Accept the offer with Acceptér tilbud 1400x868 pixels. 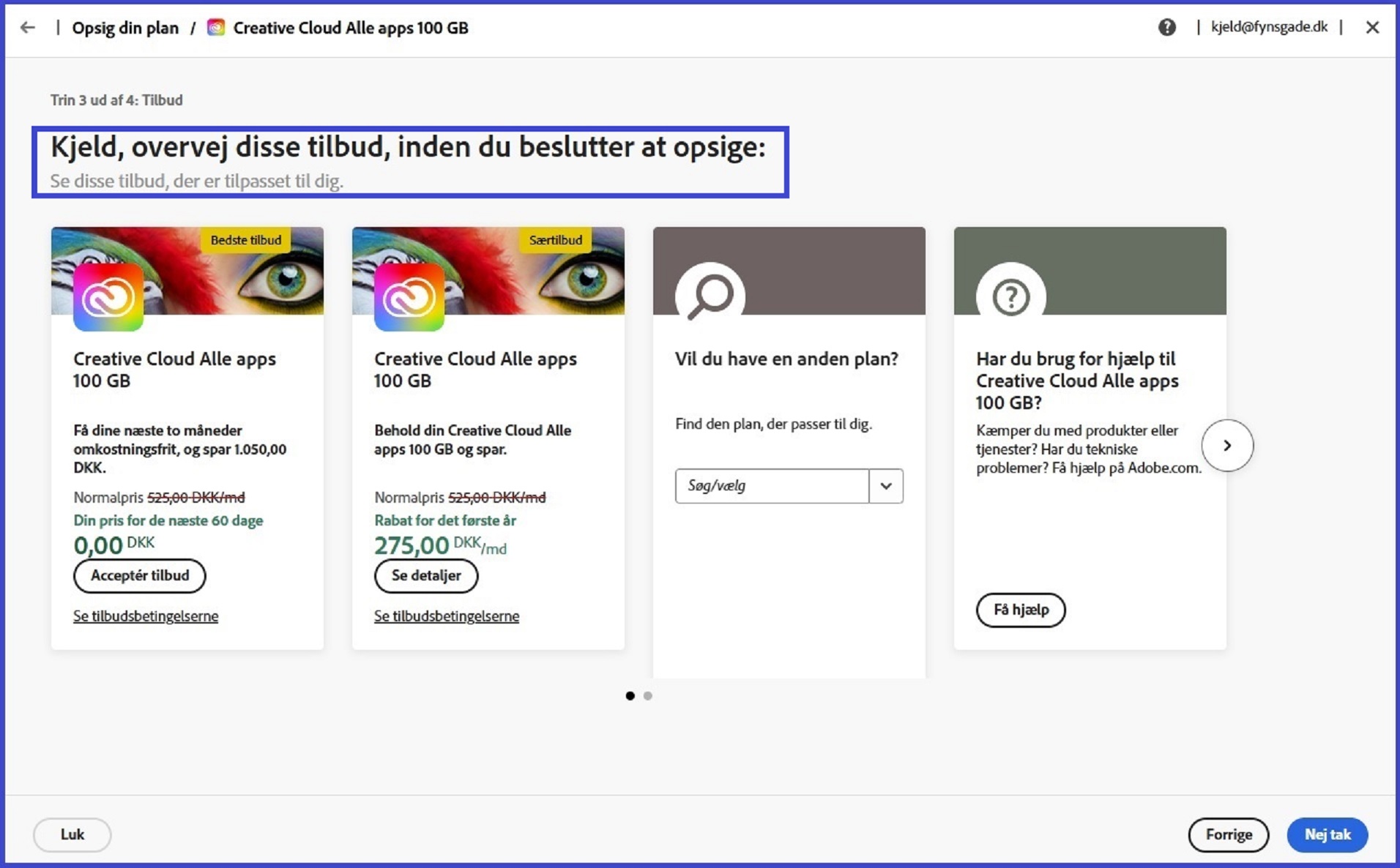tap(140, 576)
